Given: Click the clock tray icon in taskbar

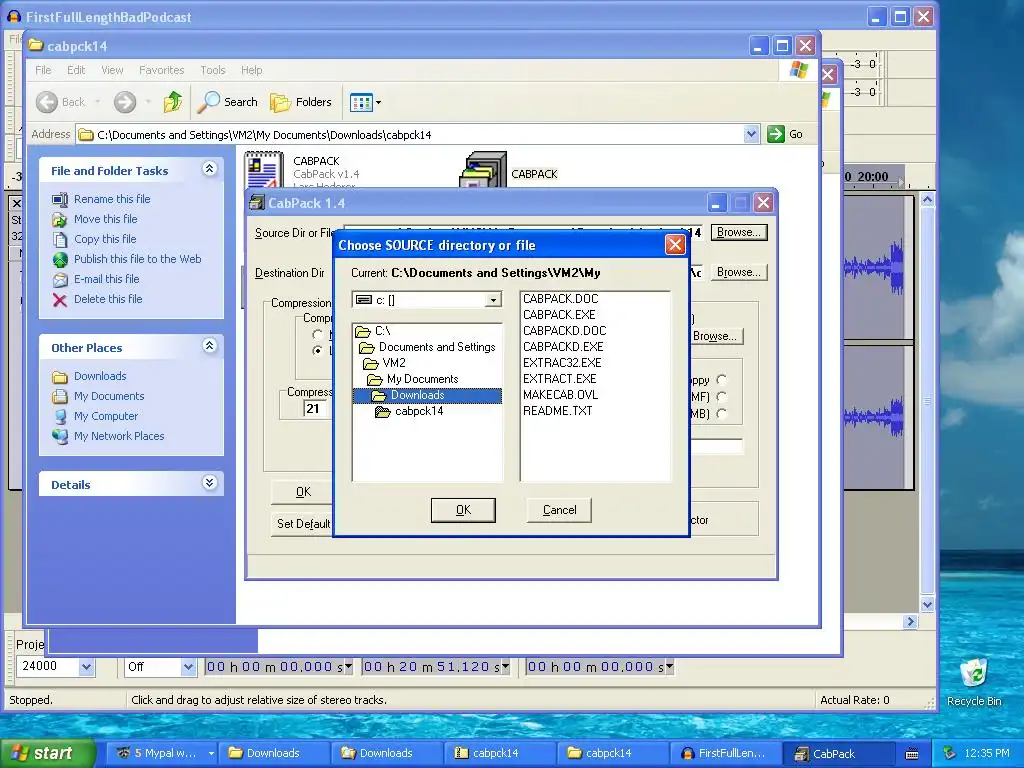Looking at the screenshot, I should pyautogui.click(x=986, y=753).
